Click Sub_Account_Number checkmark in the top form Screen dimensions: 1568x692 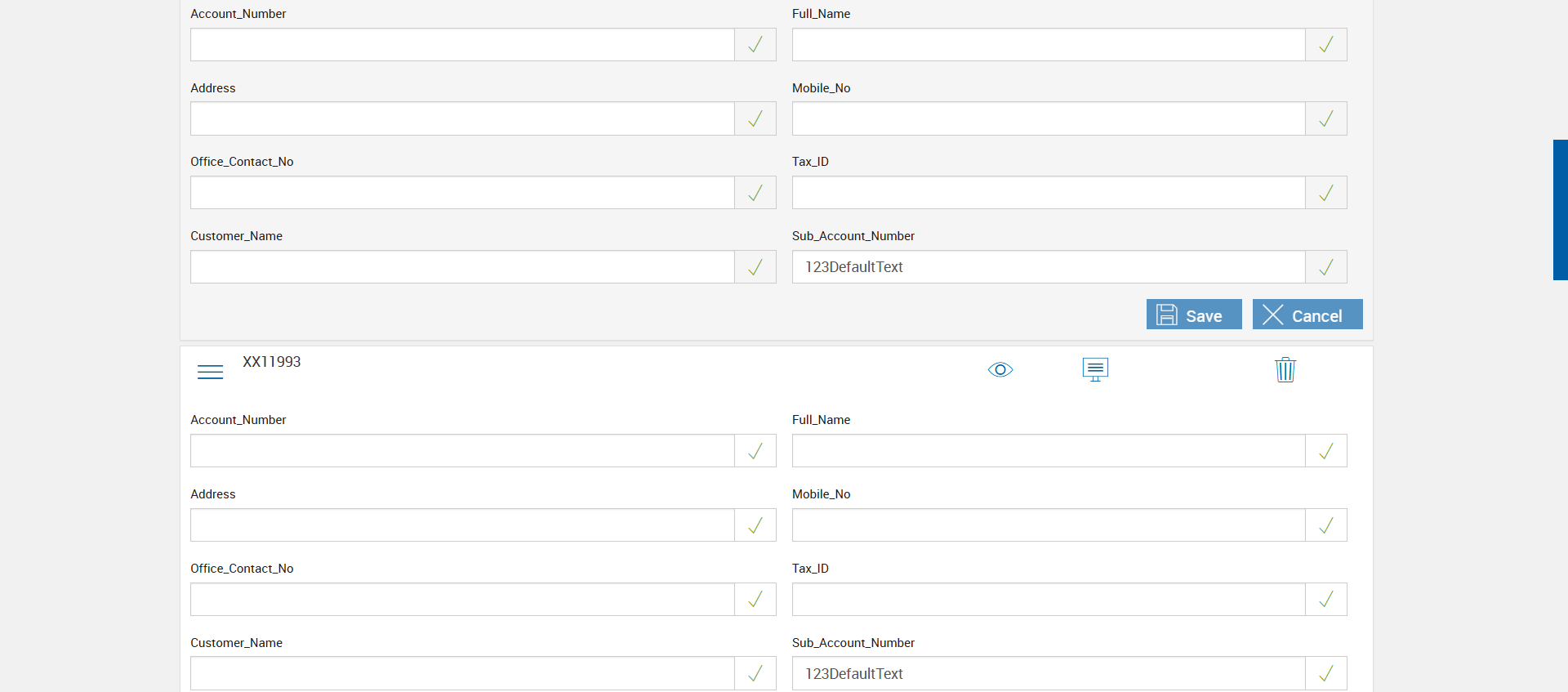pyautogui.click(x=1325, y=267)
